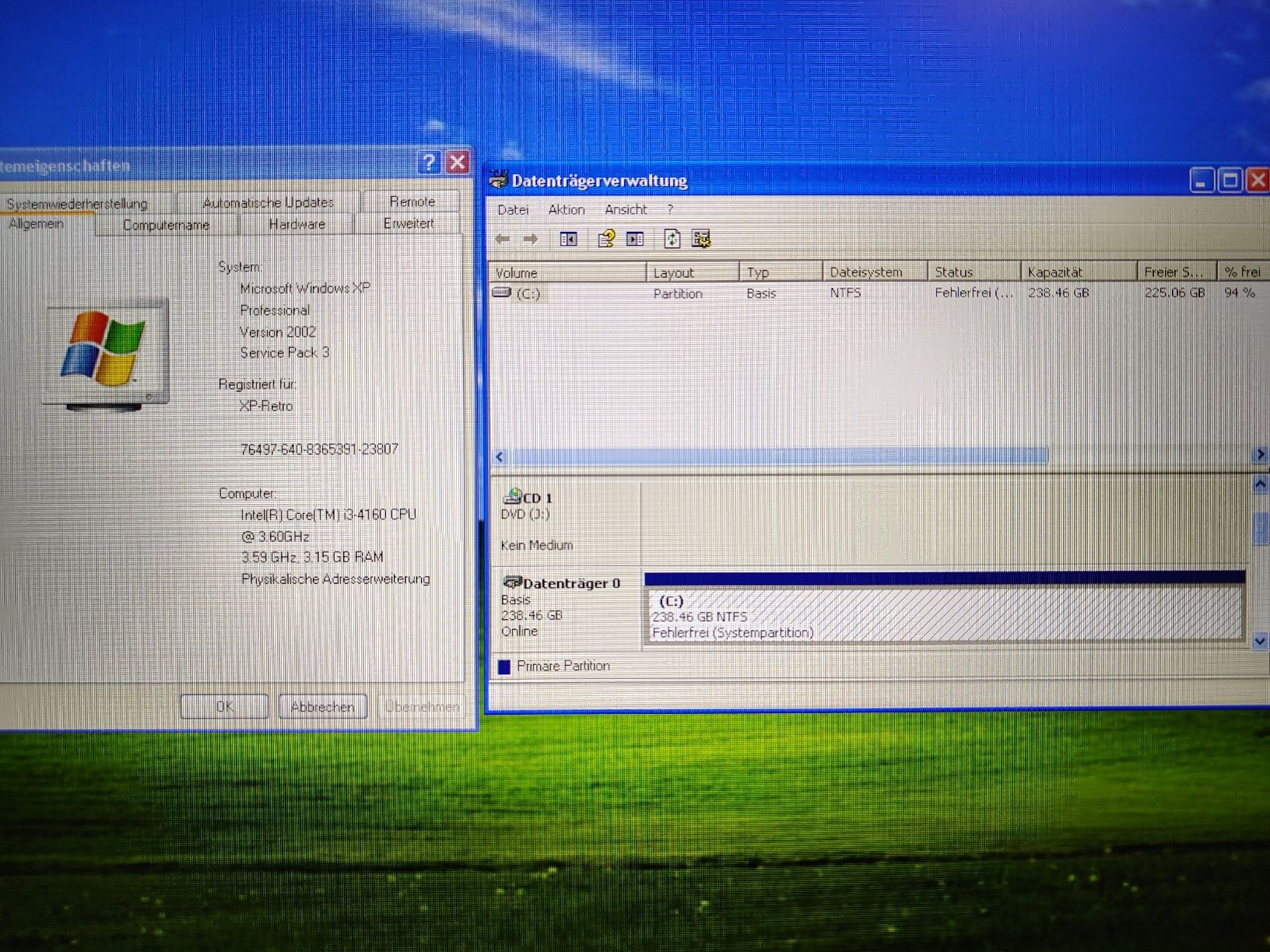1270x952 pixels.
Task: Switch to the Computername tab
Action: [166, 225]
